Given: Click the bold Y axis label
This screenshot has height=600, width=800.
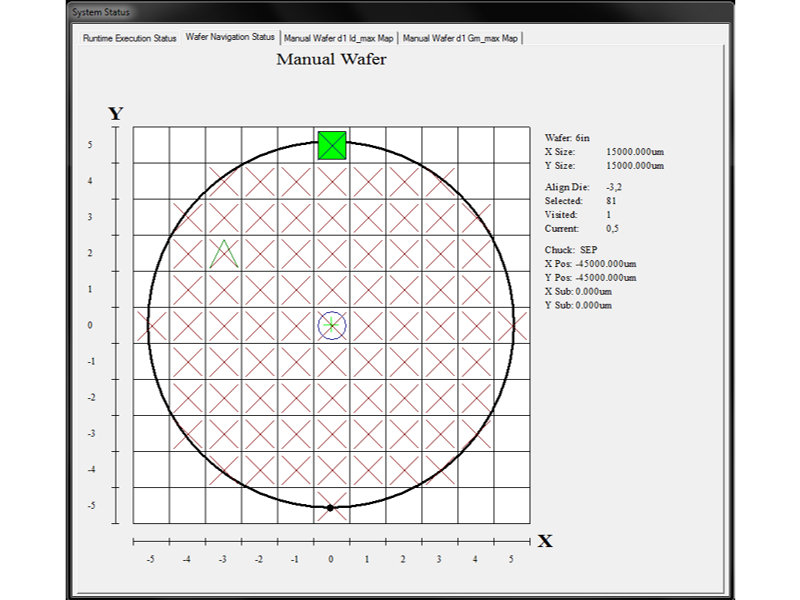Looking at the screenshot, I should click(116, 113).
